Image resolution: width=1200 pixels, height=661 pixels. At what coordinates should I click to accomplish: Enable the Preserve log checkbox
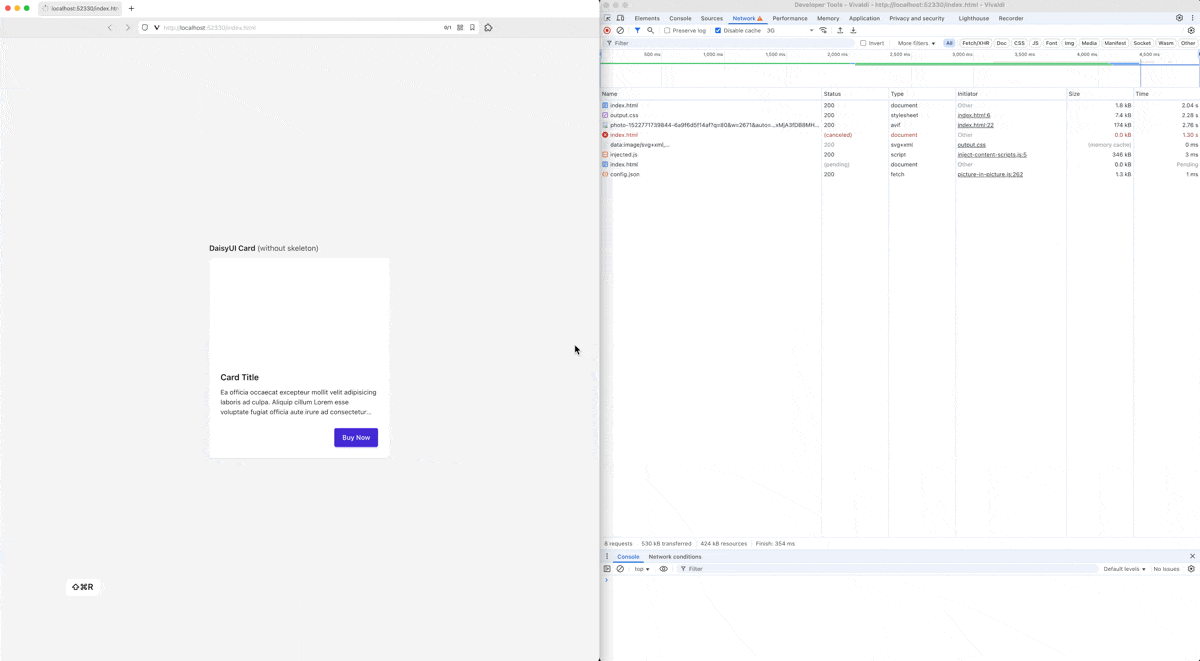(x=667, y=31)
